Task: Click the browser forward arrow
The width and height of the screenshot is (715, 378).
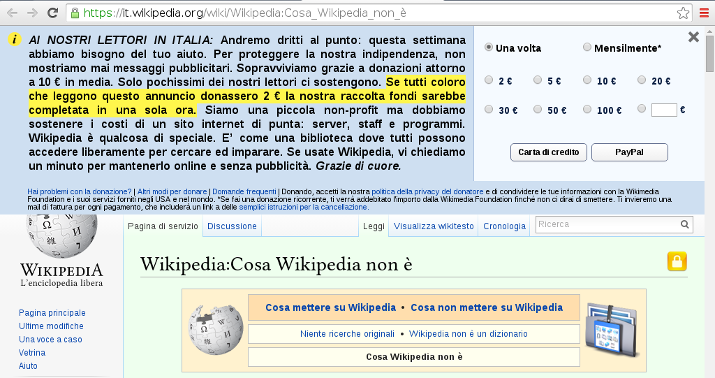Action: click(32, 13)
